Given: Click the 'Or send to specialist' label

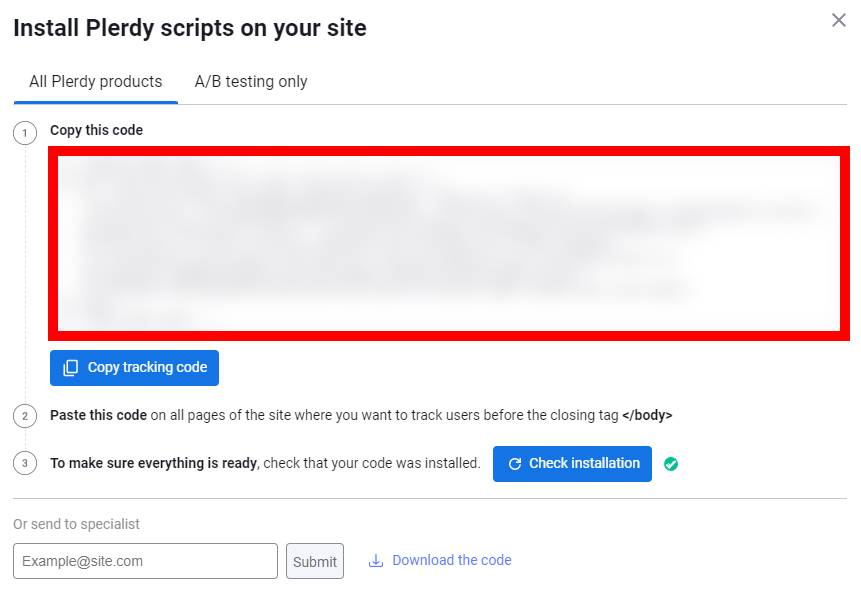Looking at the screenshot, I should tap(76, 524).
